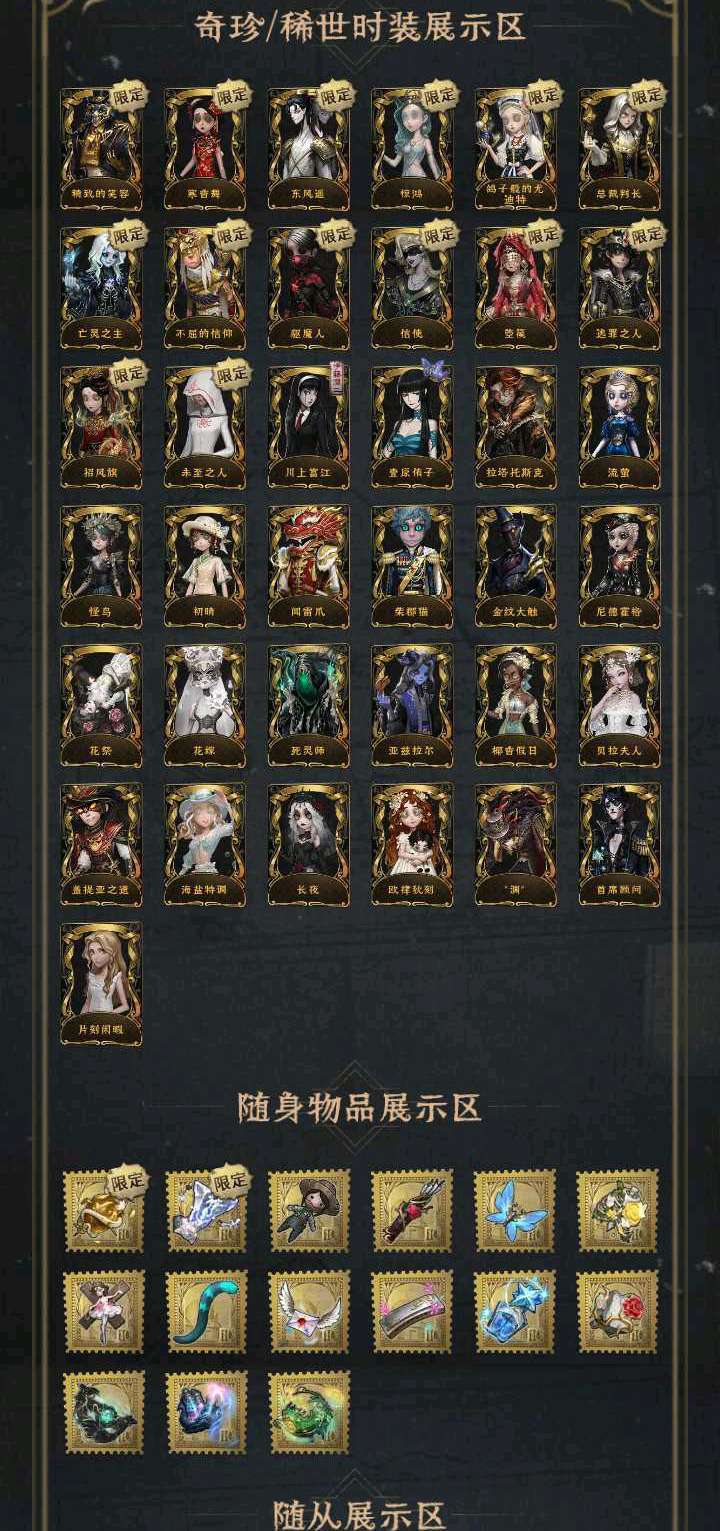
Task: View the 死灵师 costume card
Action: [x=308, y=705]
